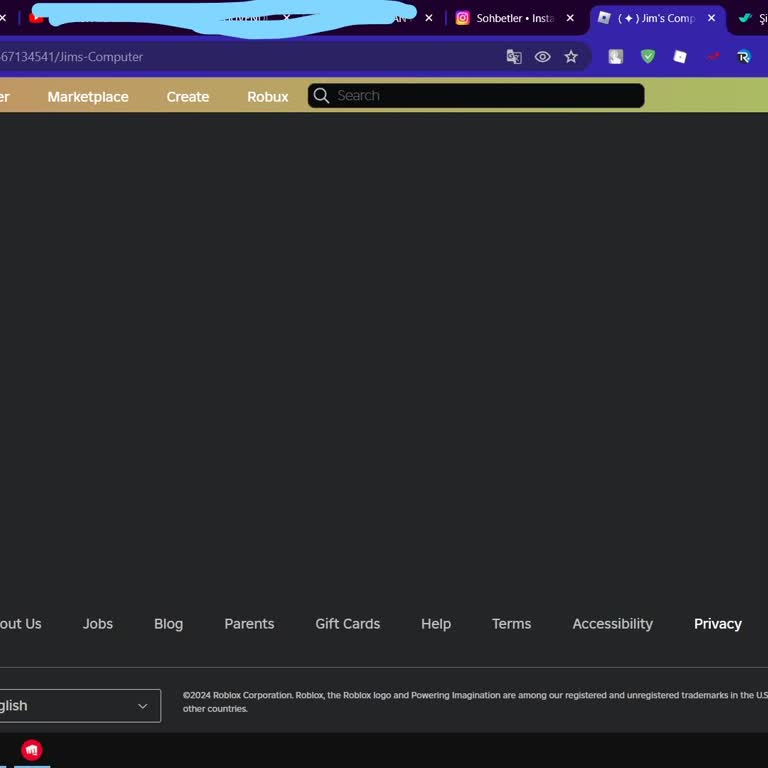Switch to the Jim's Computer tab
The image size is (768, 768).
[659, 19]
